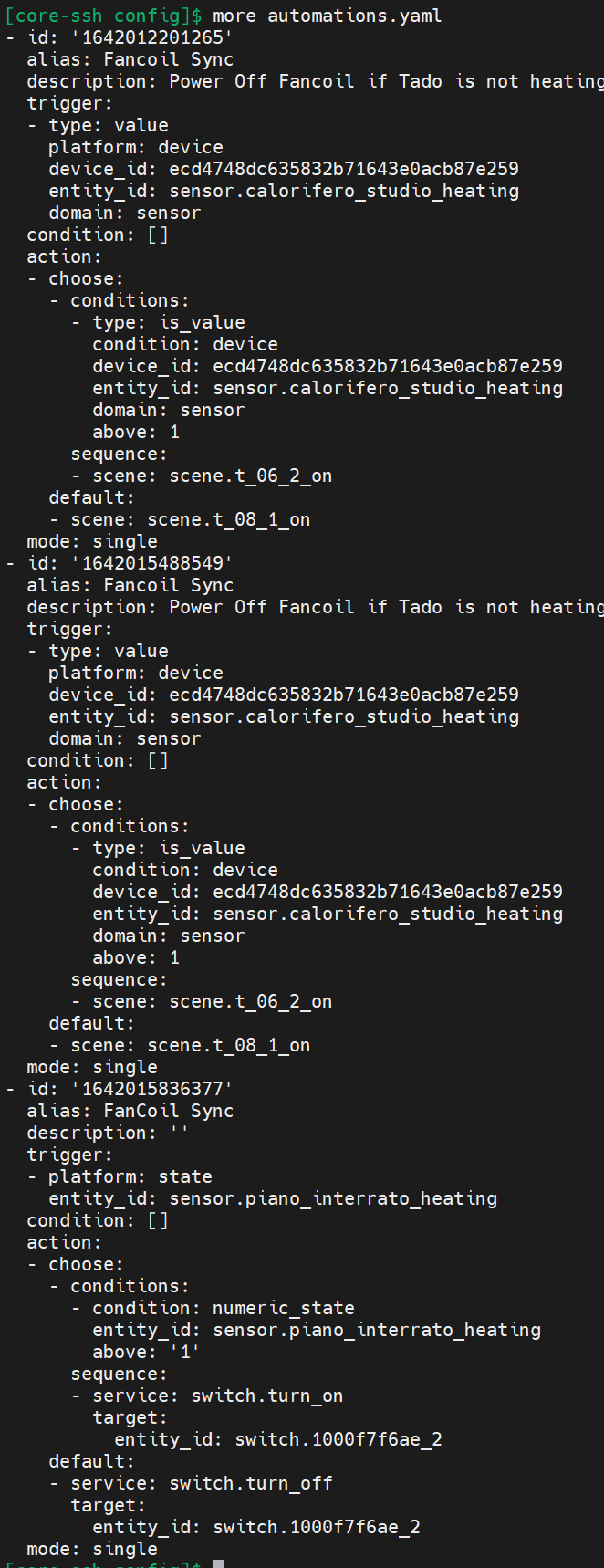This screenshot has width=604, height=1568.
Task: Click 'condition: numeric_state' line
Action: (223, 1308)
